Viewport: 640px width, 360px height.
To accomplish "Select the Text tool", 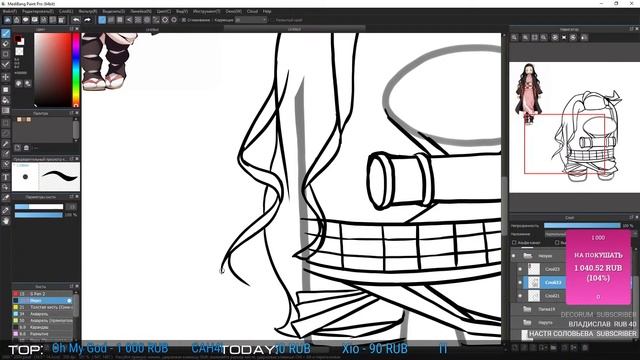I will tap(5, 177).
